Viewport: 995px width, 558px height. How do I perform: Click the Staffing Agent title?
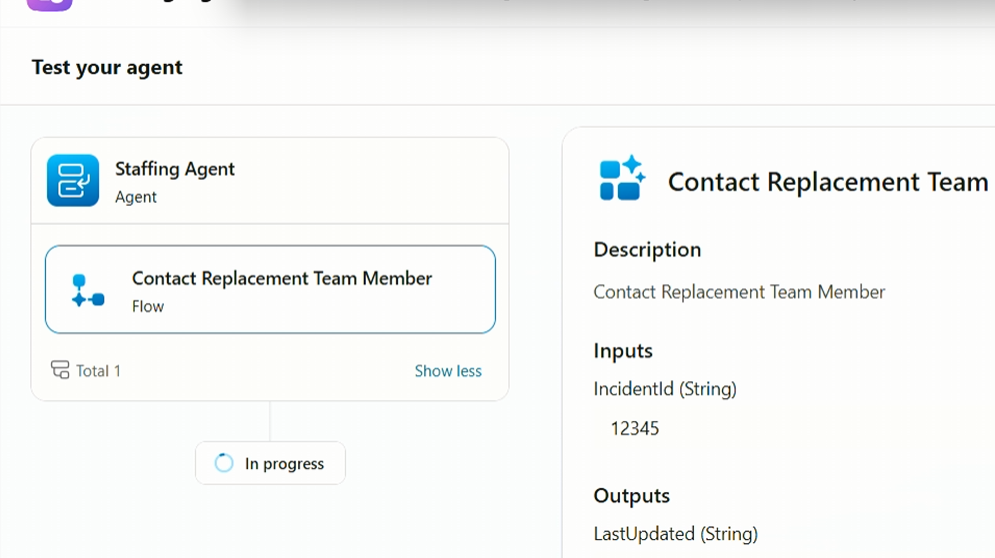click(x=175, y=169)
